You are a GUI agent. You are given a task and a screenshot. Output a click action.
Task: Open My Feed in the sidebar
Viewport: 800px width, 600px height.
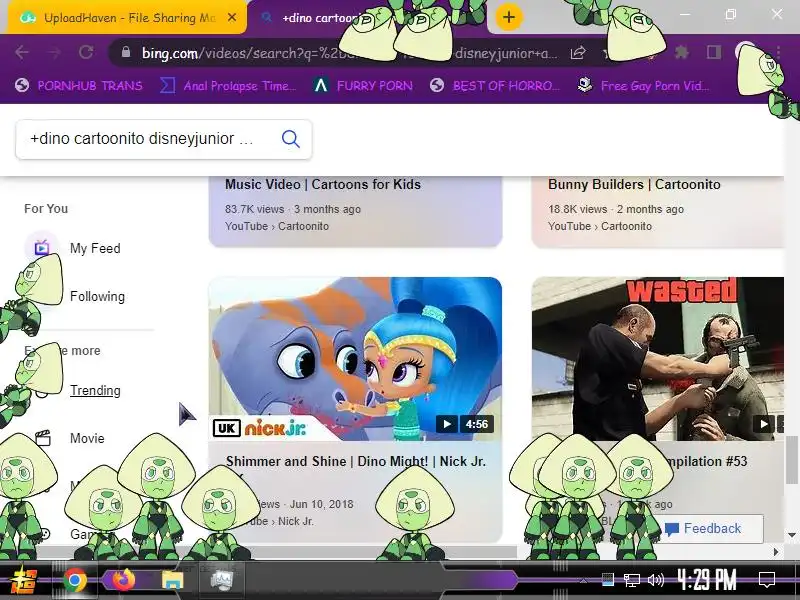(x=95, y=248)
